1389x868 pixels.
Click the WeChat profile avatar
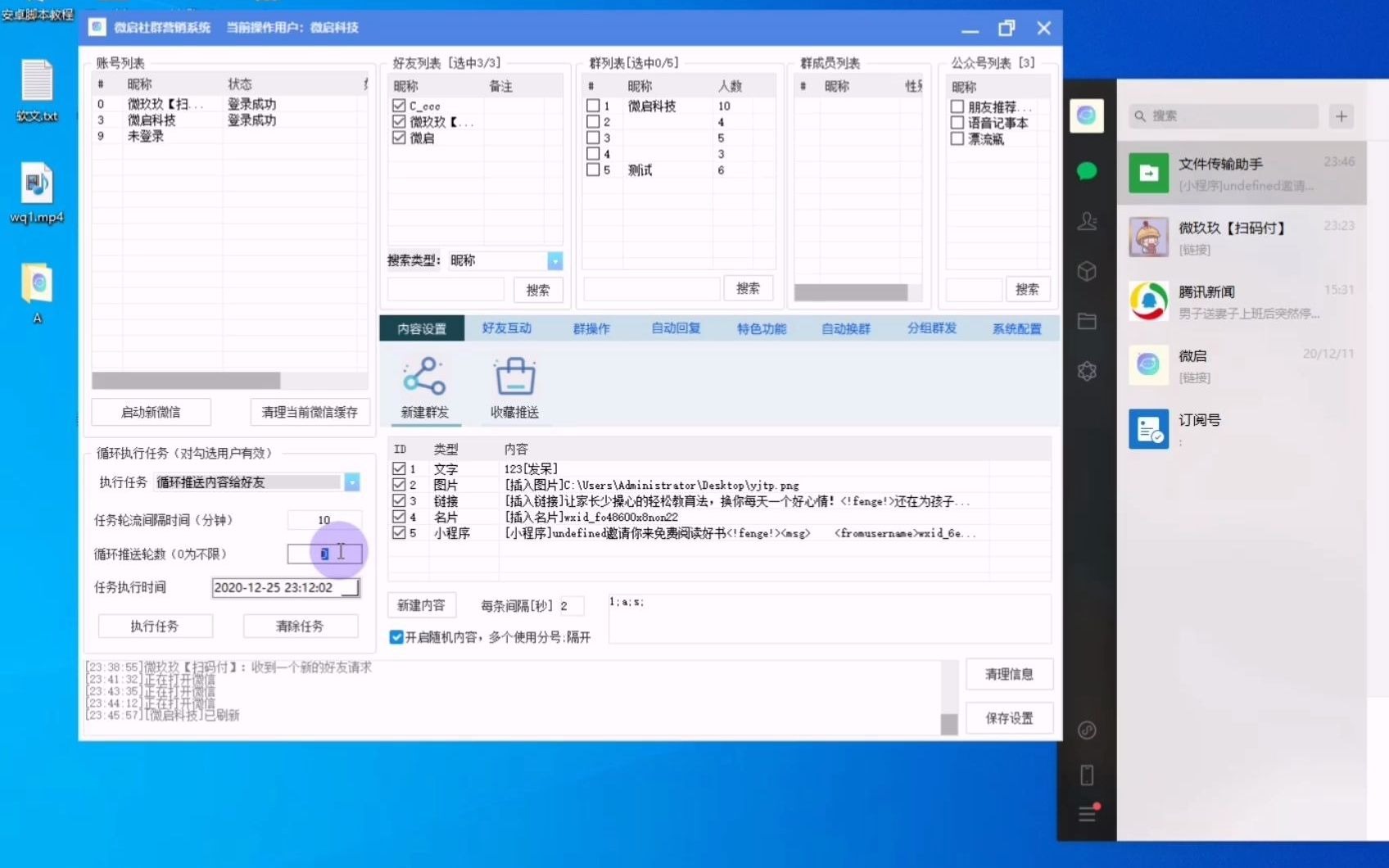point(1087,115)
